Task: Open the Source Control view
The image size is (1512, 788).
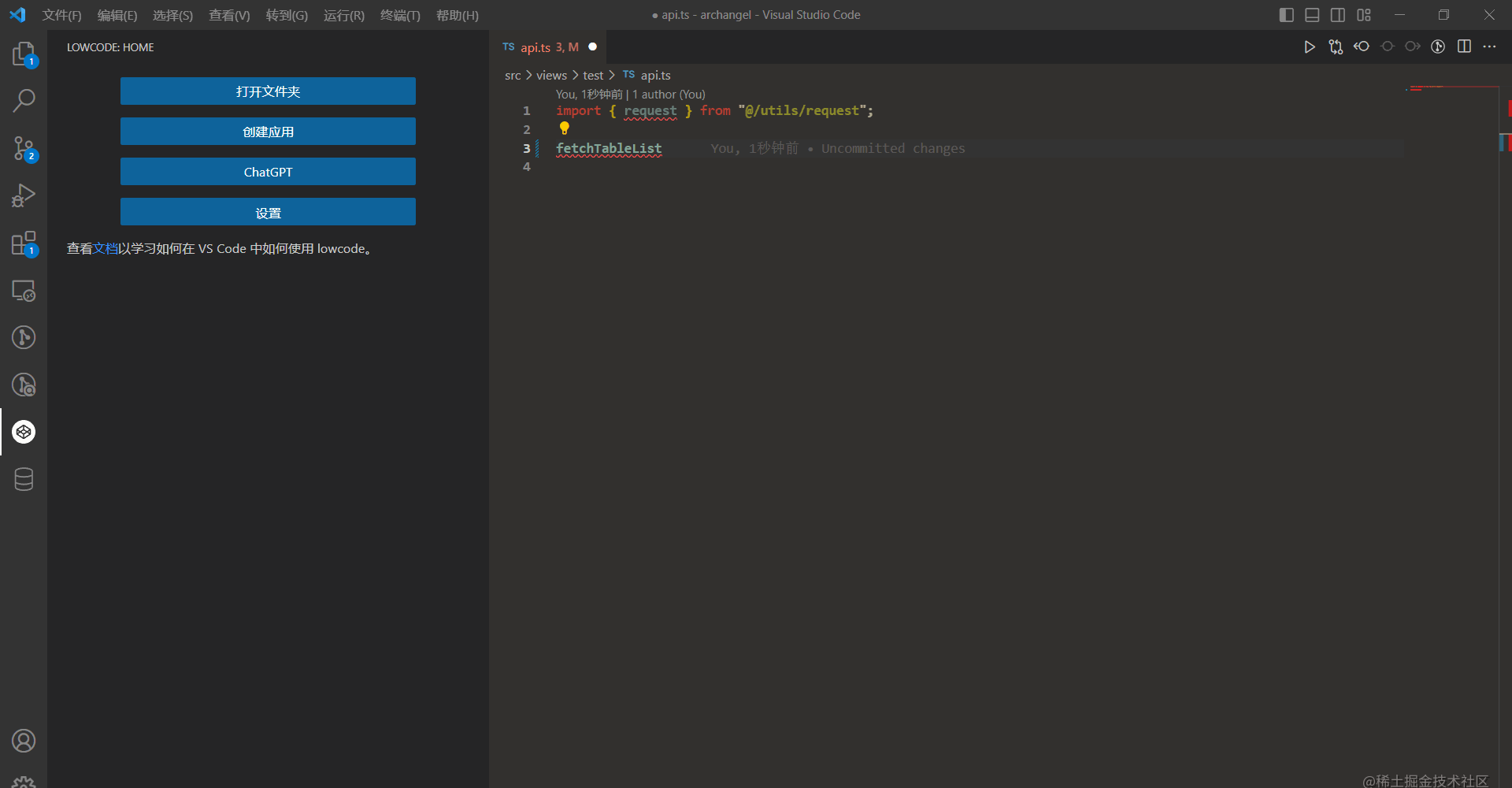Action: [x=24, y=148]
